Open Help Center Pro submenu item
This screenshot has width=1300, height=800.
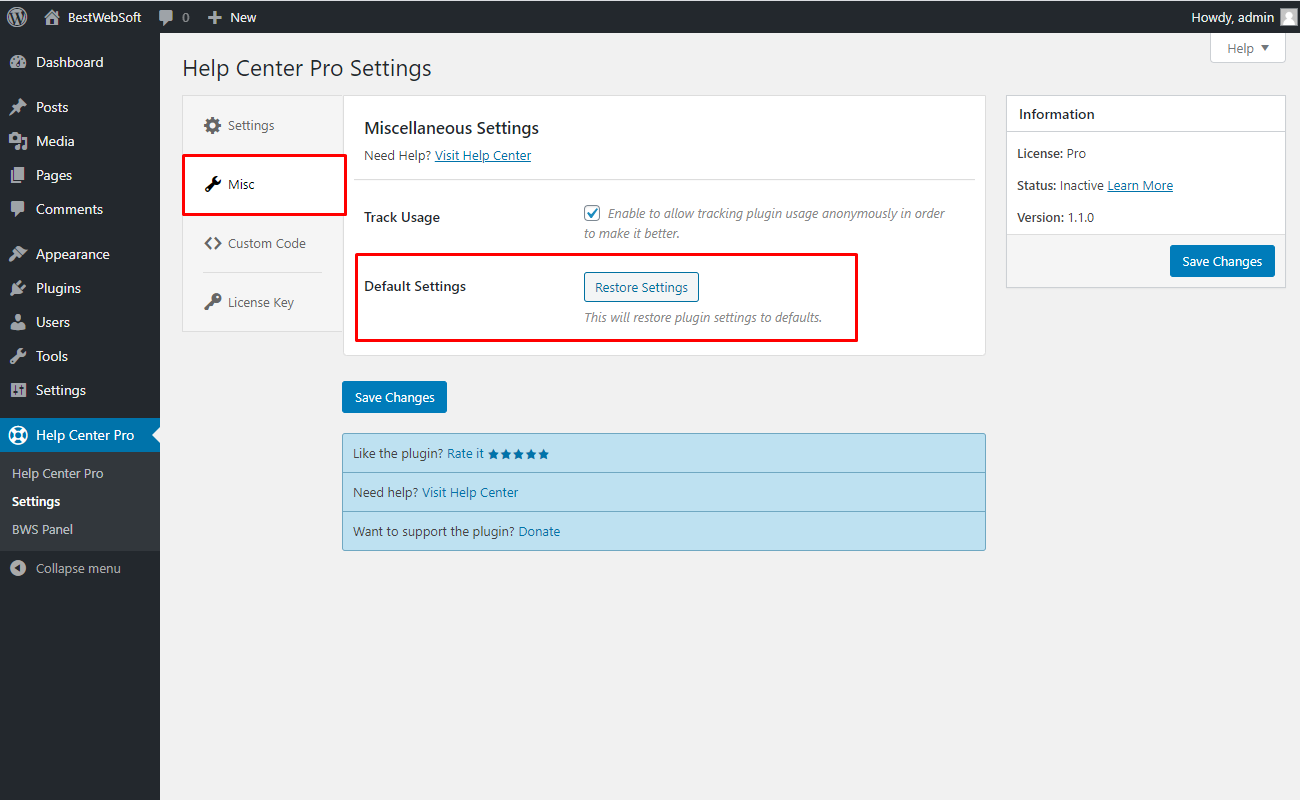tap(58, 474)
